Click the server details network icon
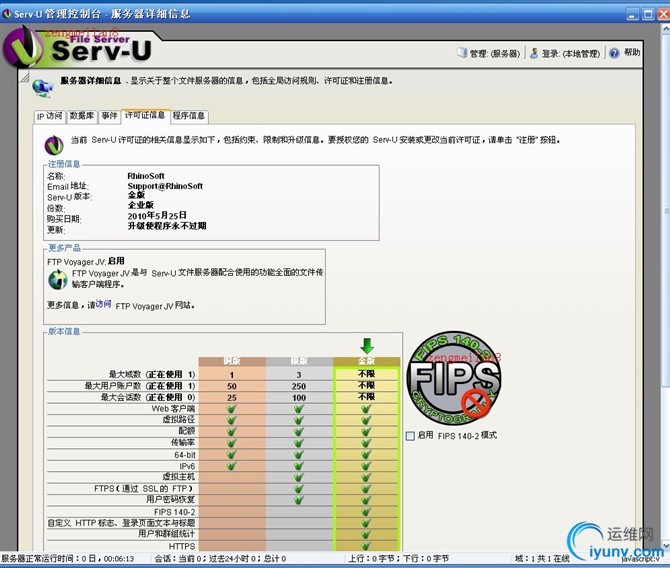This screenshot has height=568, width=670. pos(42,88)
